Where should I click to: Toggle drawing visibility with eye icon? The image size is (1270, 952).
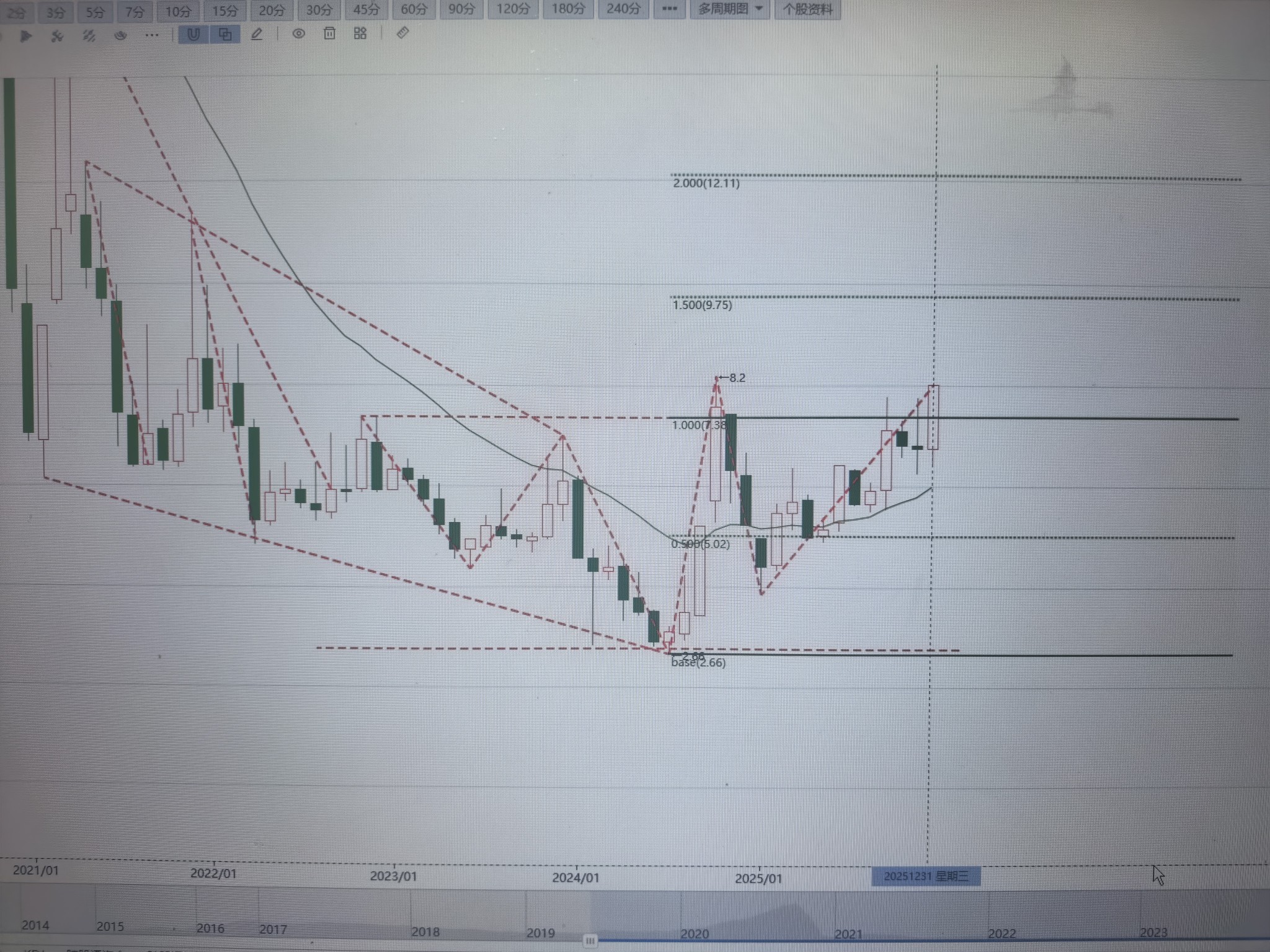(x=298, y=33)
